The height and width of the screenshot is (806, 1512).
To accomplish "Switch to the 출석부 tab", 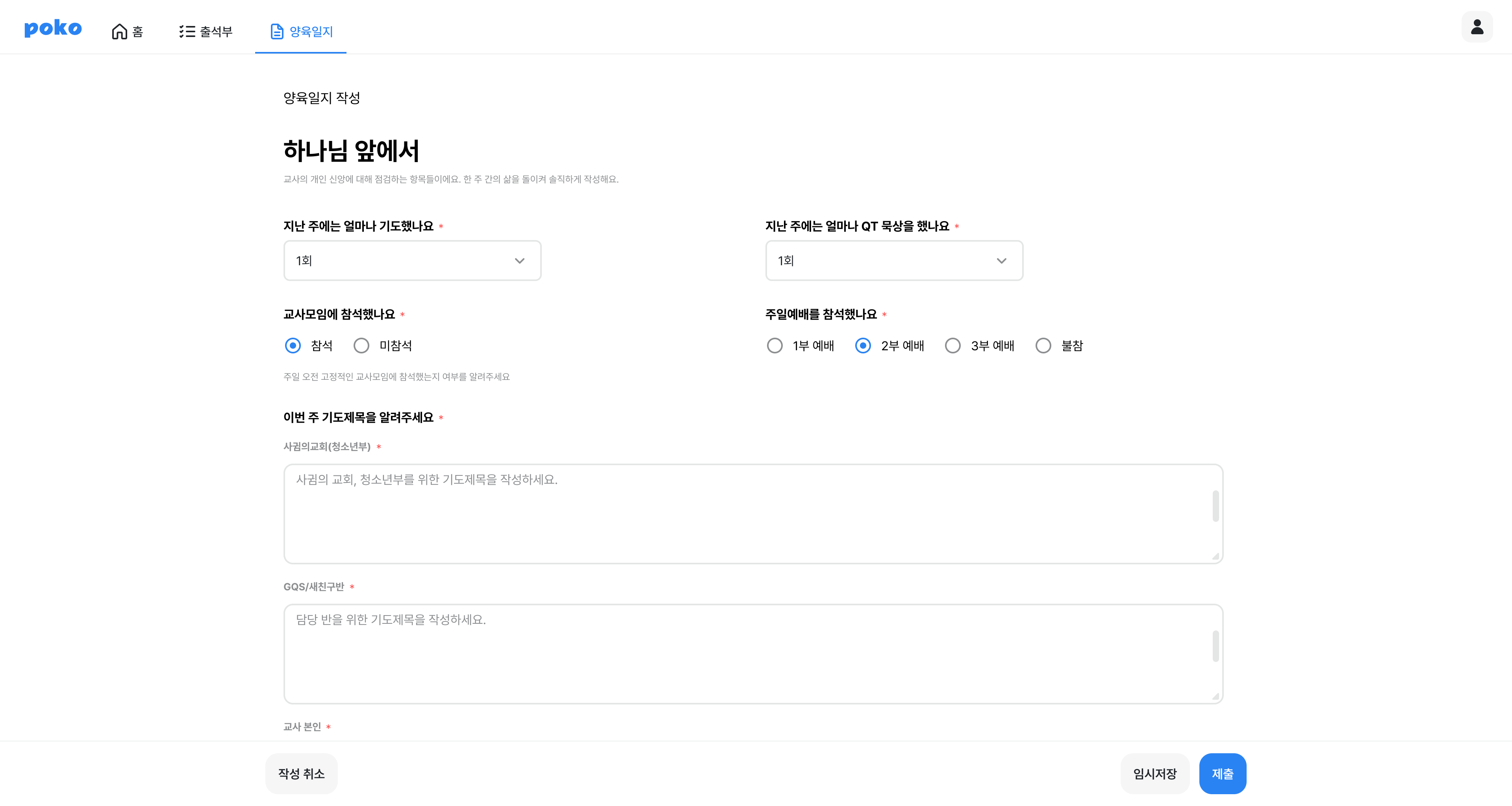I will (215, 31).
